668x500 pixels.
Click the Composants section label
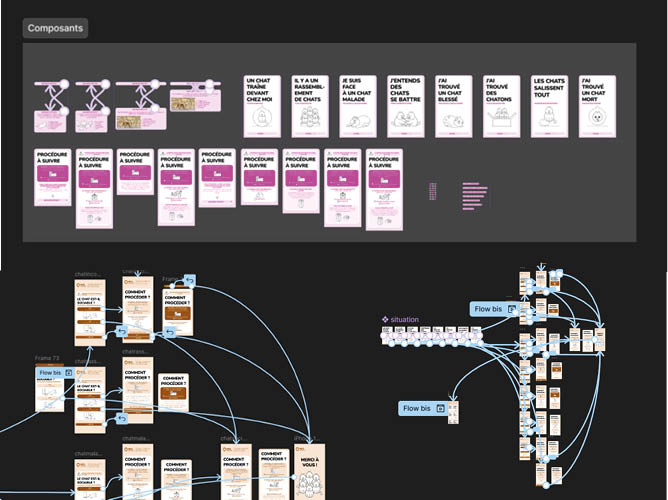(x=56, y=29)
